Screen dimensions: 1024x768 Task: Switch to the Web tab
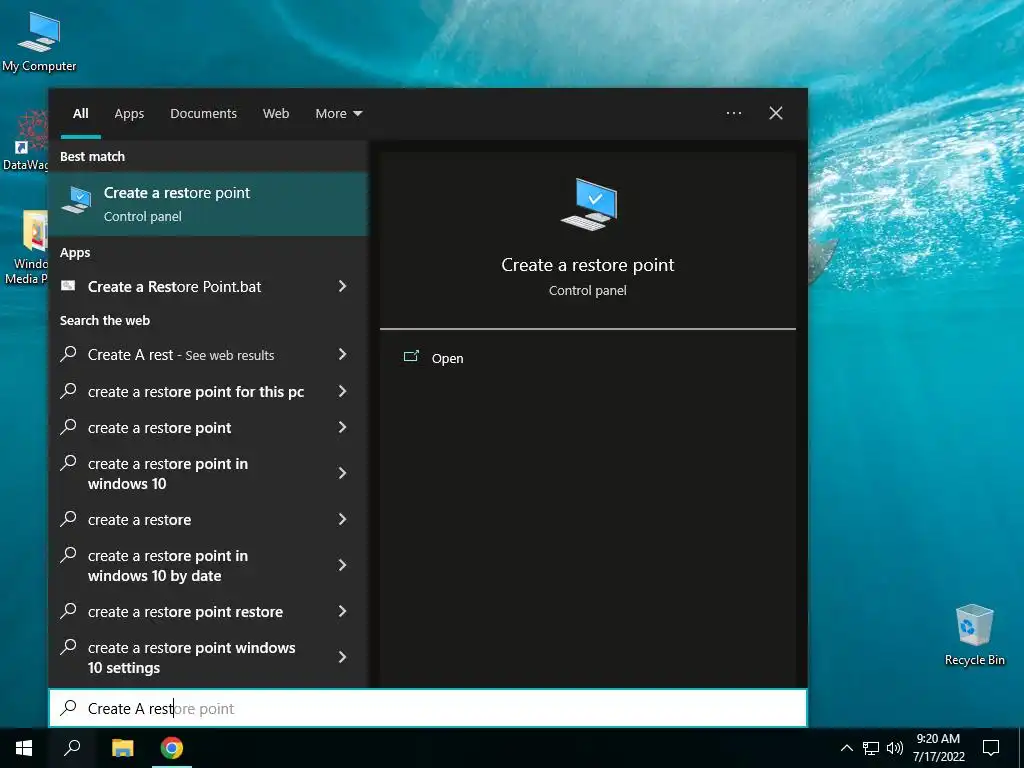point(276,114)
